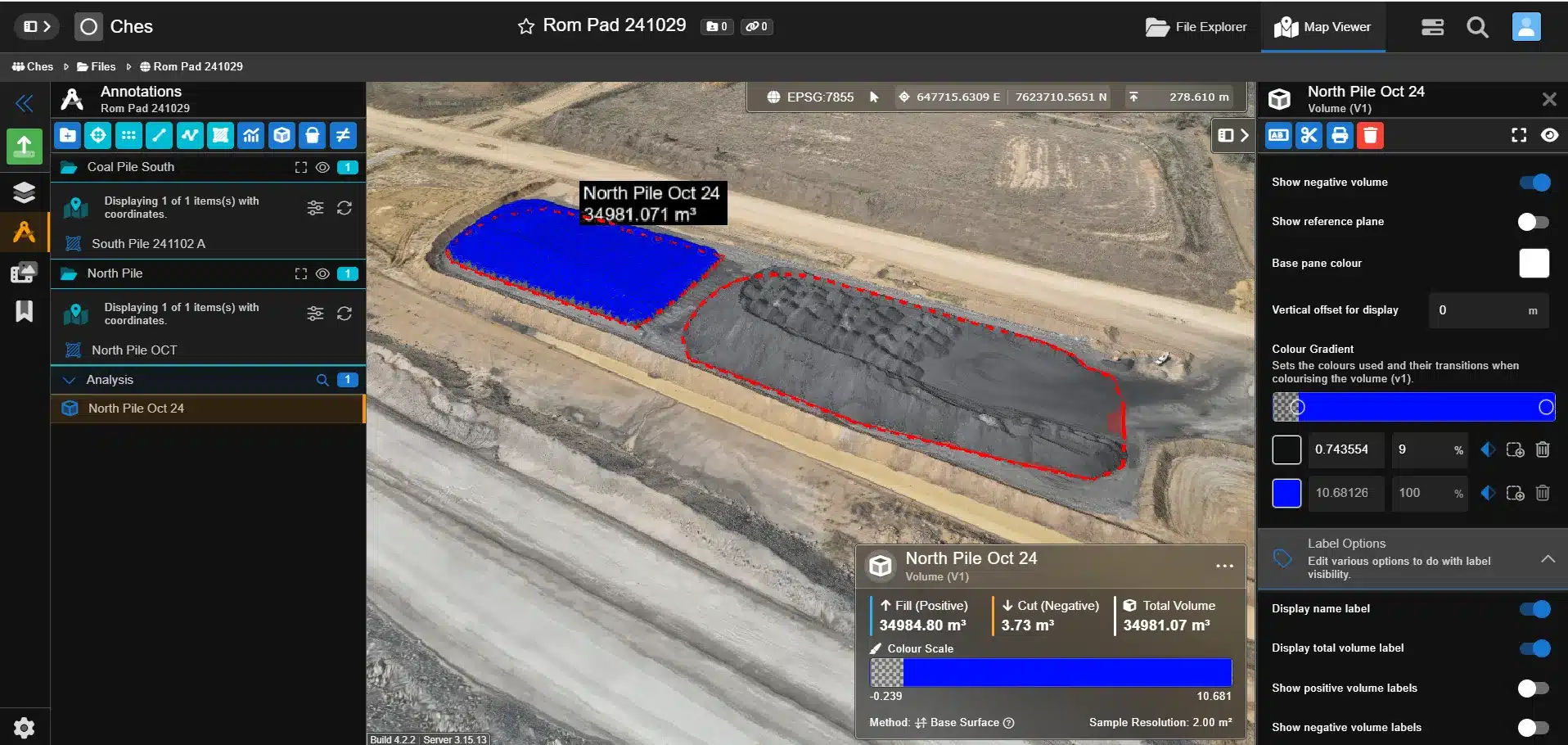Open the polyline tool

point(190,135)
